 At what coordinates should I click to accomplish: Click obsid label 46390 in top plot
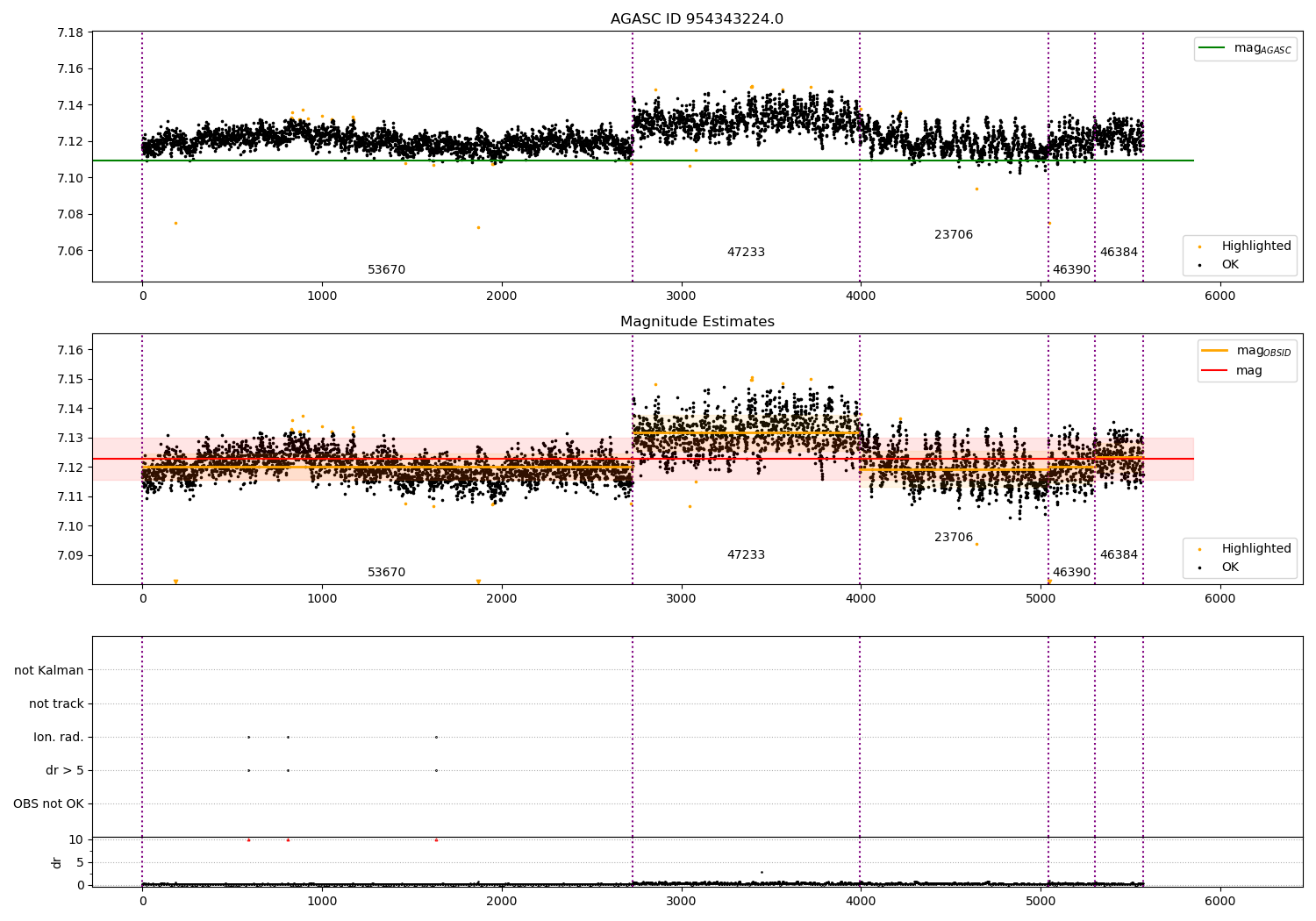[x=1072, y=270]
